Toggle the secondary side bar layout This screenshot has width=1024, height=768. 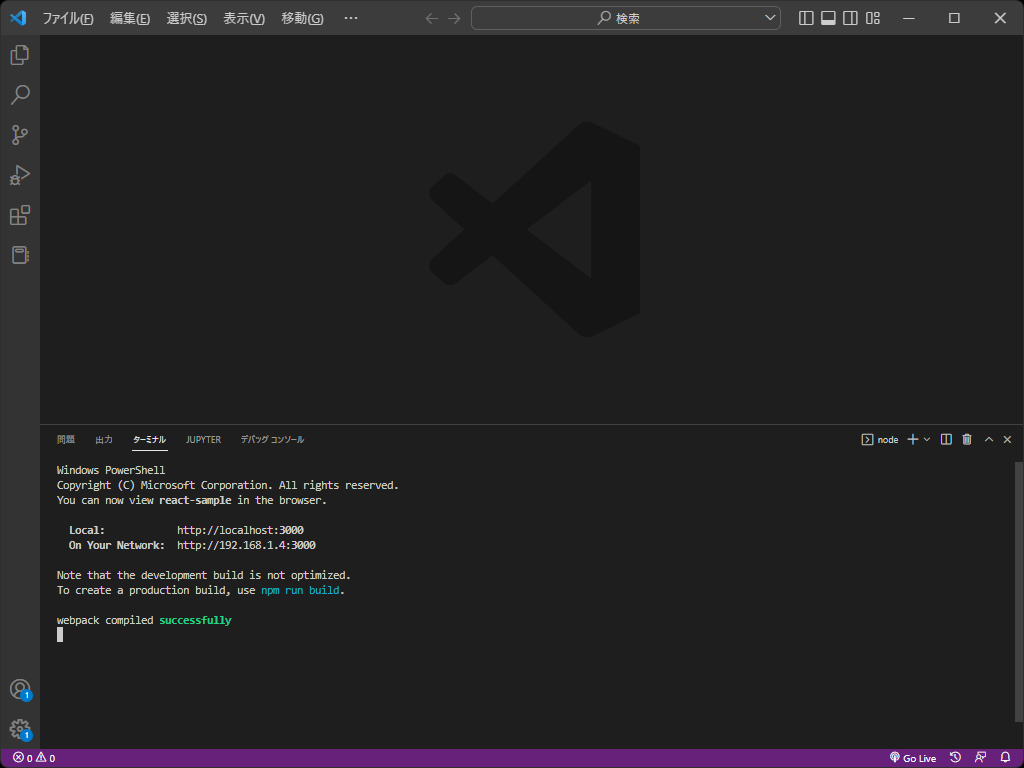click(x=850, y=18)
